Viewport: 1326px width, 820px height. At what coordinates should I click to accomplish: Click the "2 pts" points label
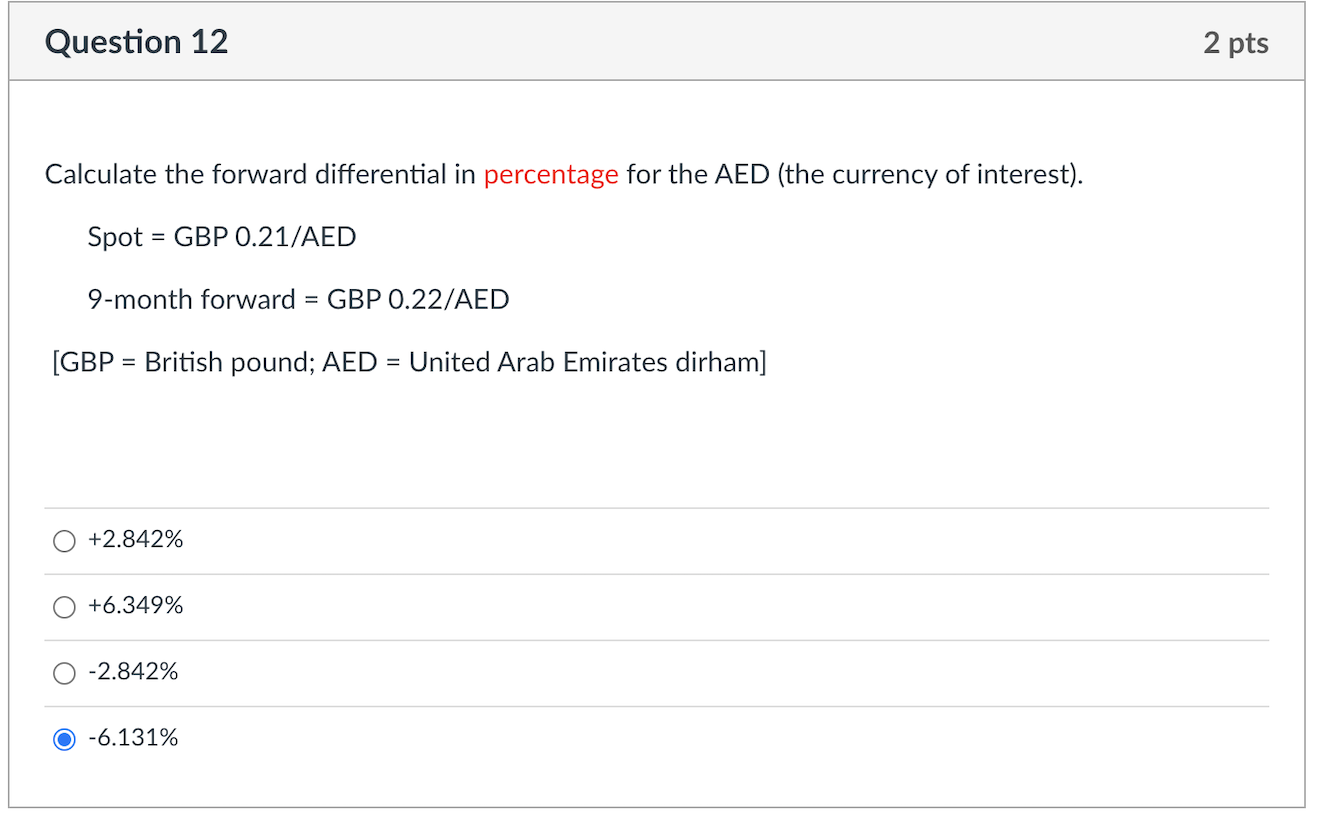1236,43
